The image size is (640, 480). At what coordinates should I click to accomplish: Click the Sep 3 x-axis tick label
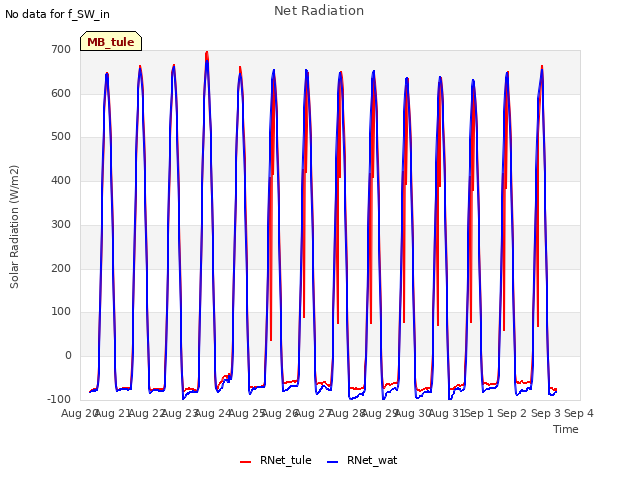pos(546,413)
